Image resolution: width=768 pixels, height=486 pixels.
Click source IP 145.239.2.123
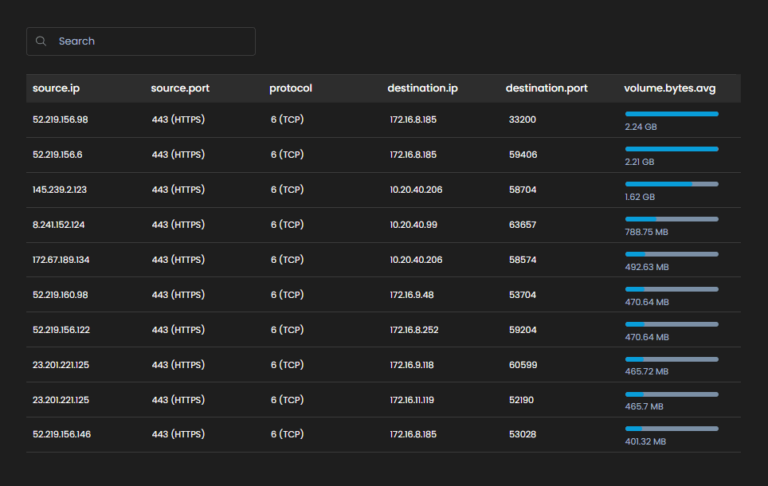pos(59,190)
